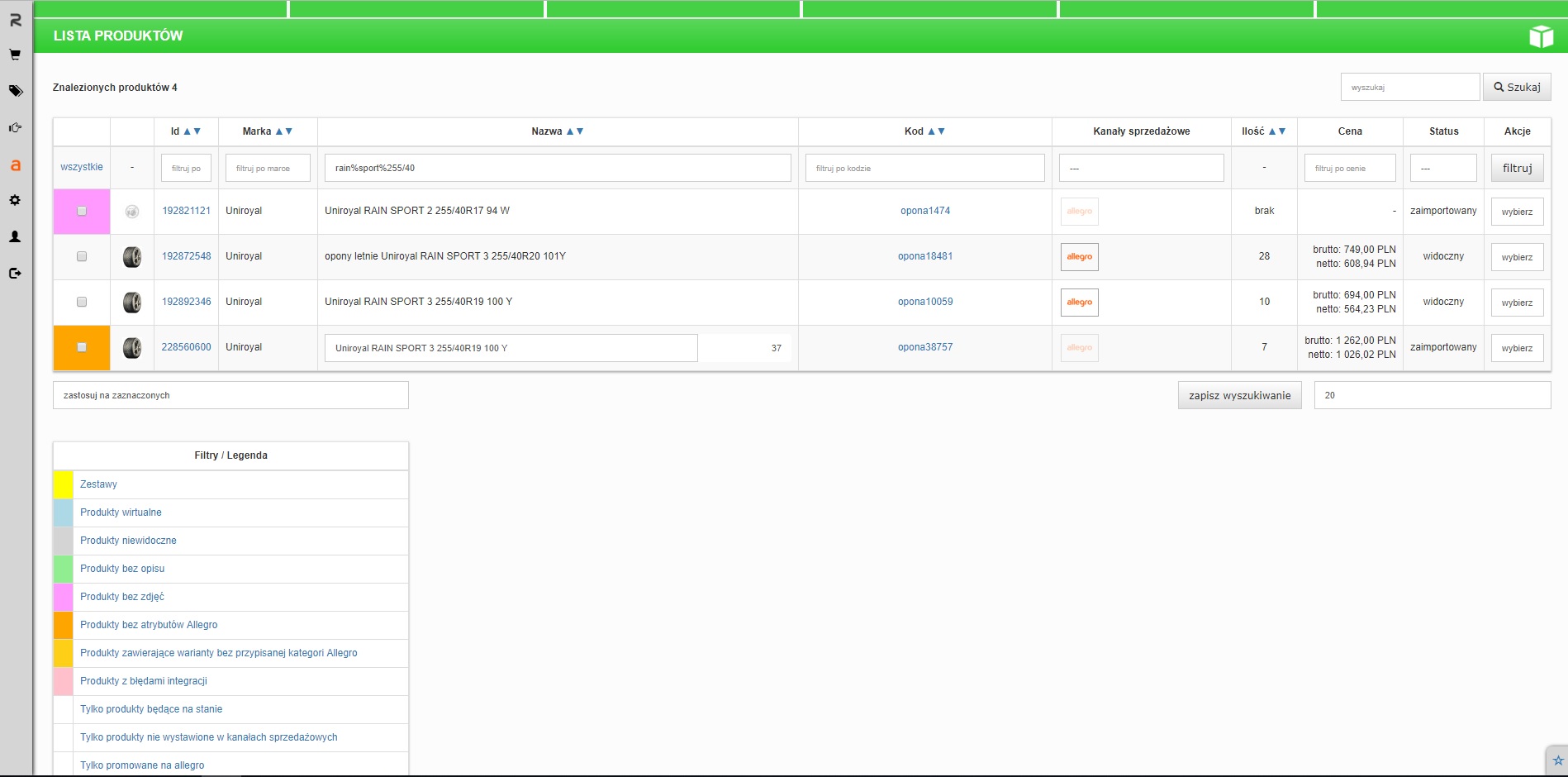Check the checkbox for product 192821121
Screen dimensions: 1568x777
tap(82, 211)
